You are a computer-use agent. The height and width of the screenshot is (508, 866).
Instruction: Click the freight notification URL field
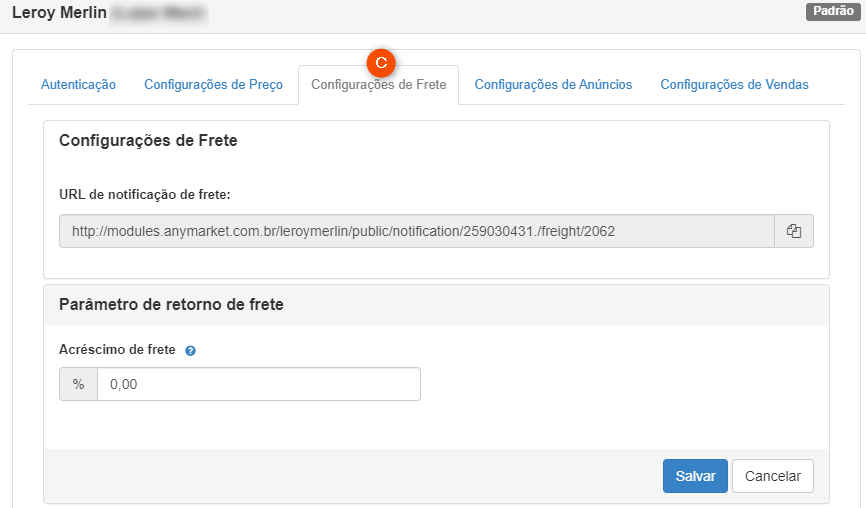(x=417, y=231)
